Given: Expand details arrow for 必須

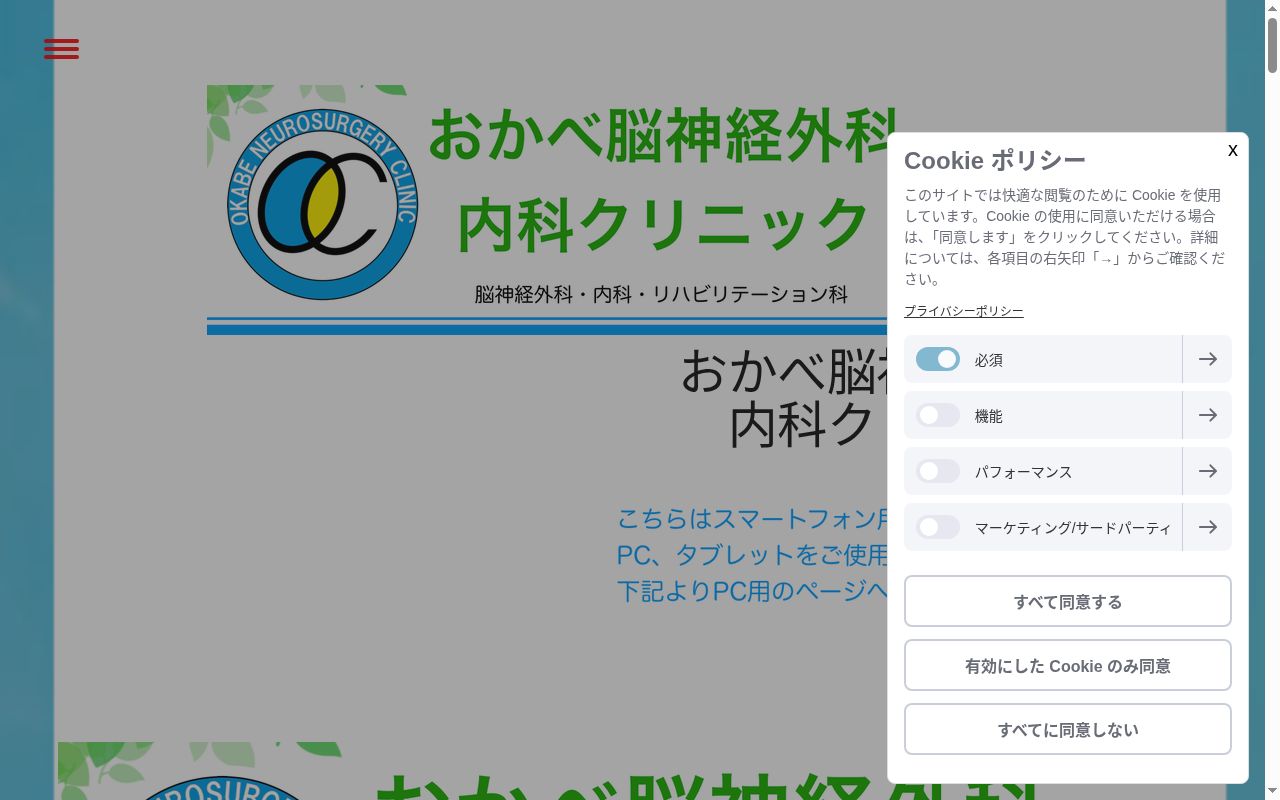Looking at the screenshot, I should pyautogui.click(x=1207, y=359).
